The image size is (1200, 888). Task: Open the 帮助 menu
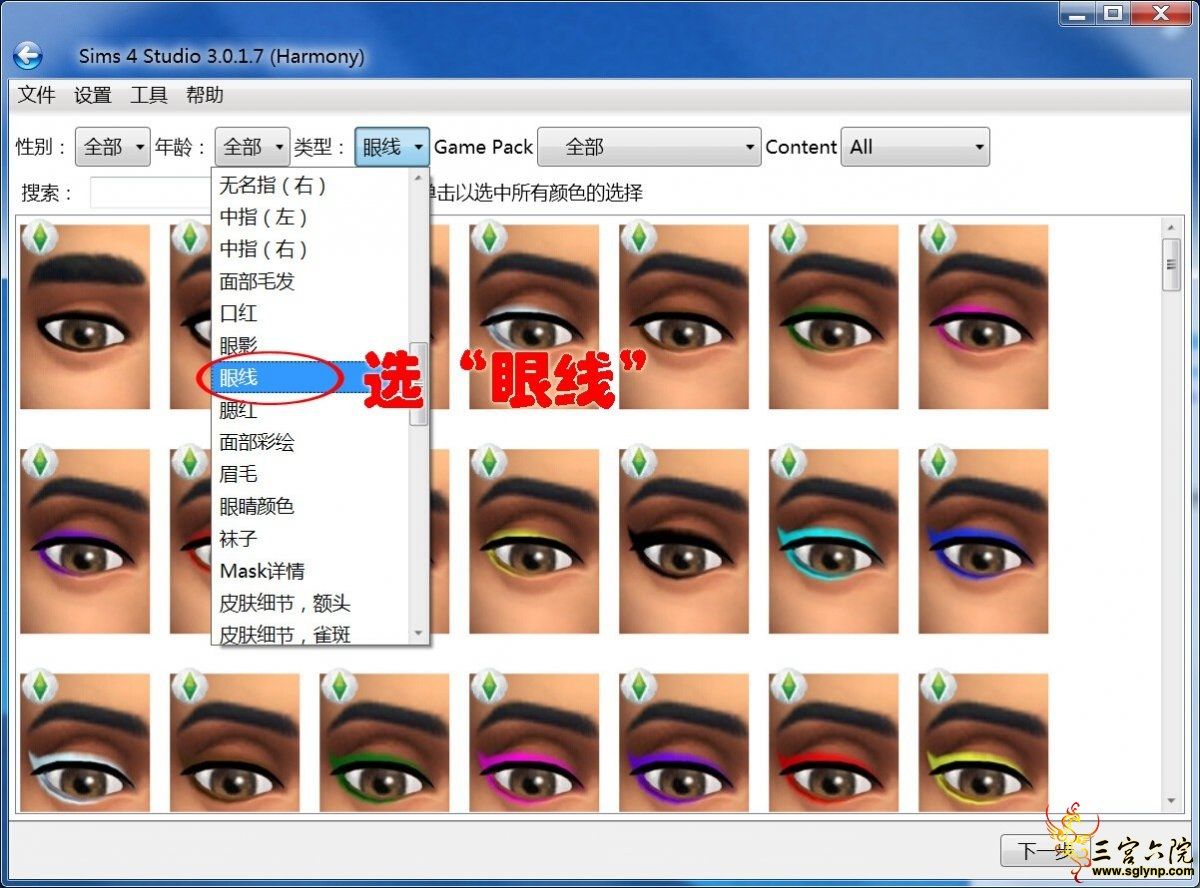click(205, 95)
